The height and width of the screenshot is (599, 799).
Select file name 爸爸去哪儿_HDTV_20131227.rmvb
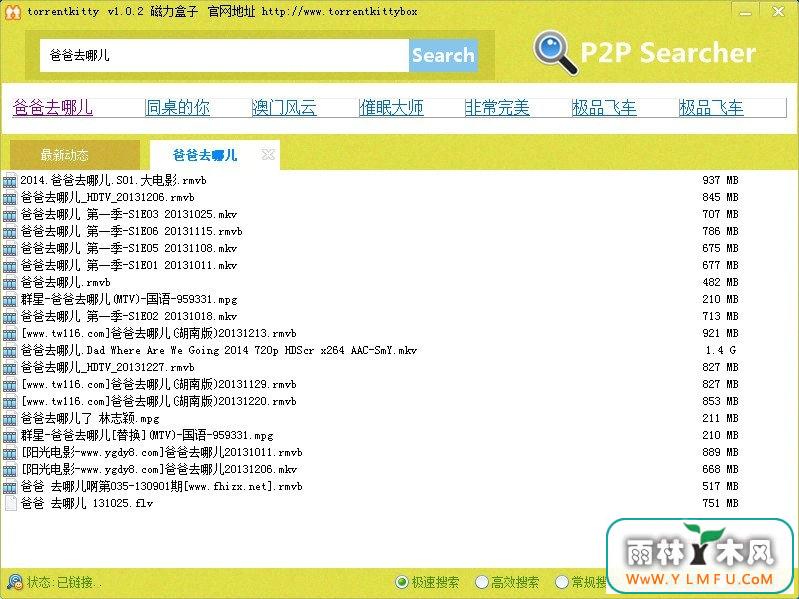tap(108, 367)
